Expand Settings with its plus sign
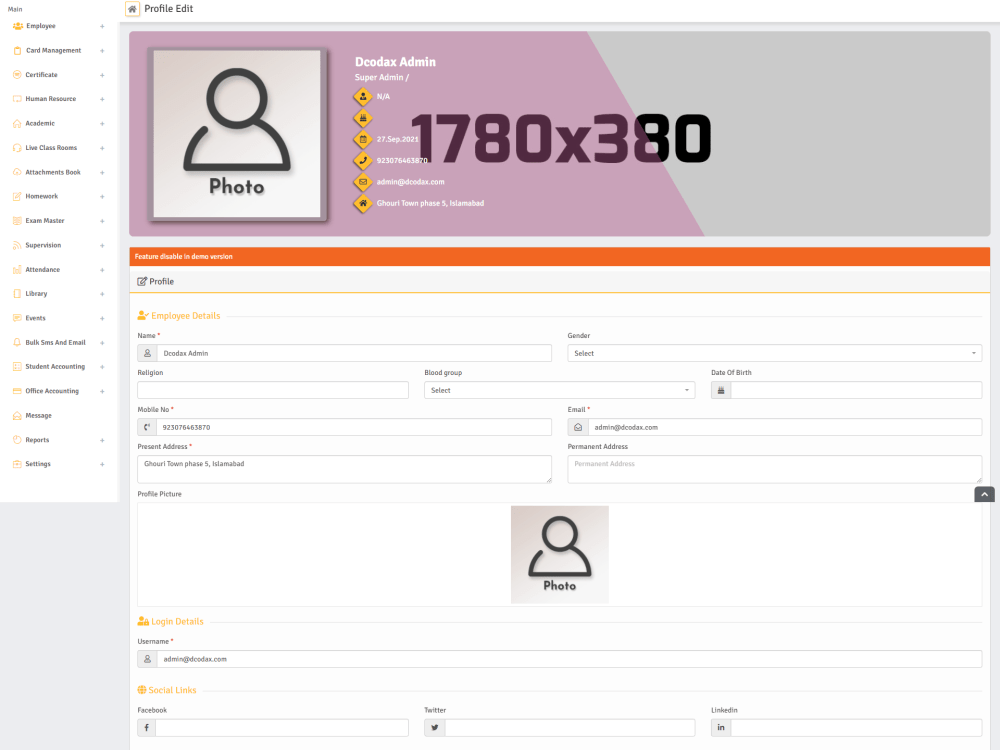 [102, 464]
